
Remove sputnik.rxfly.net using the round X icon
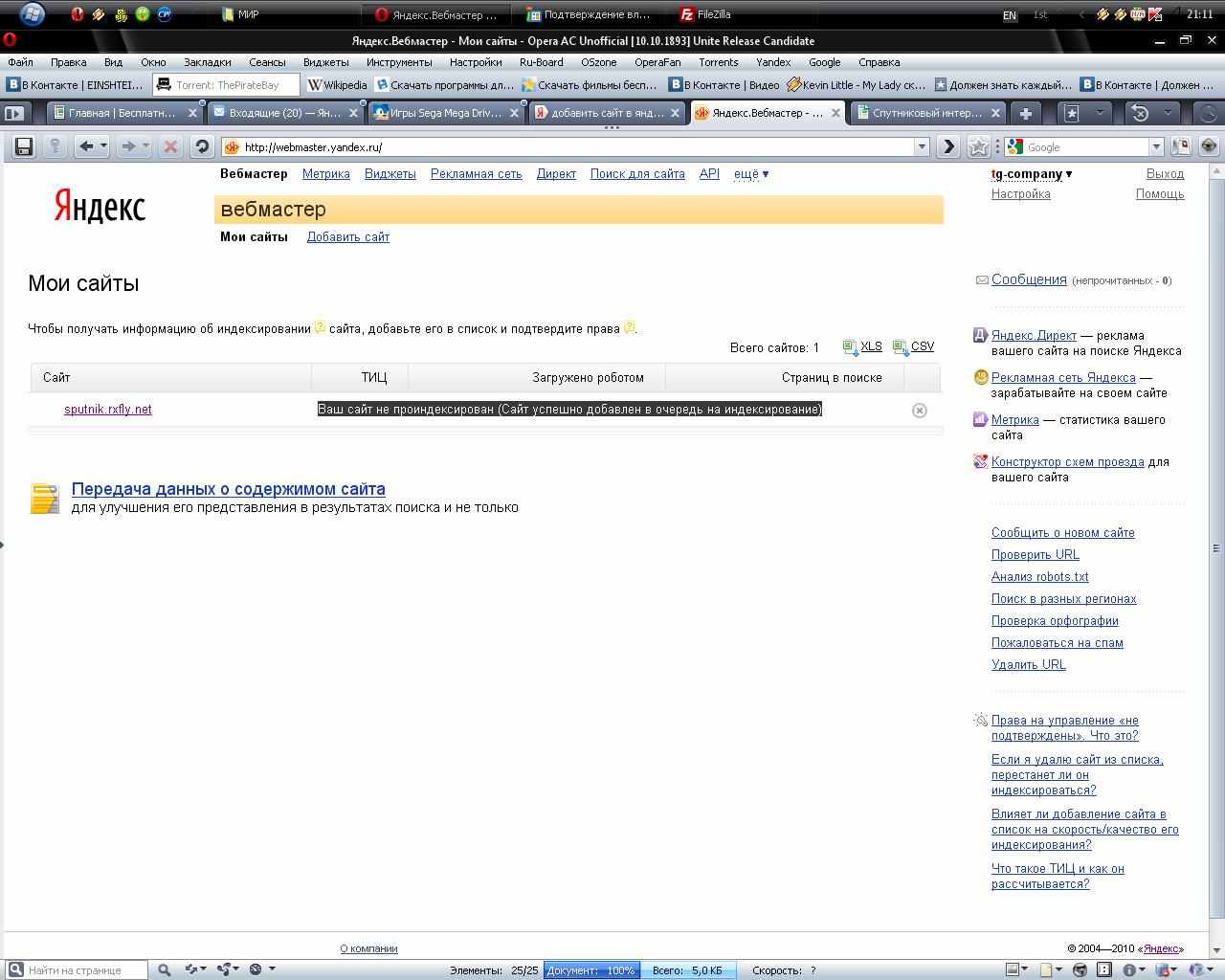point(919,411)
